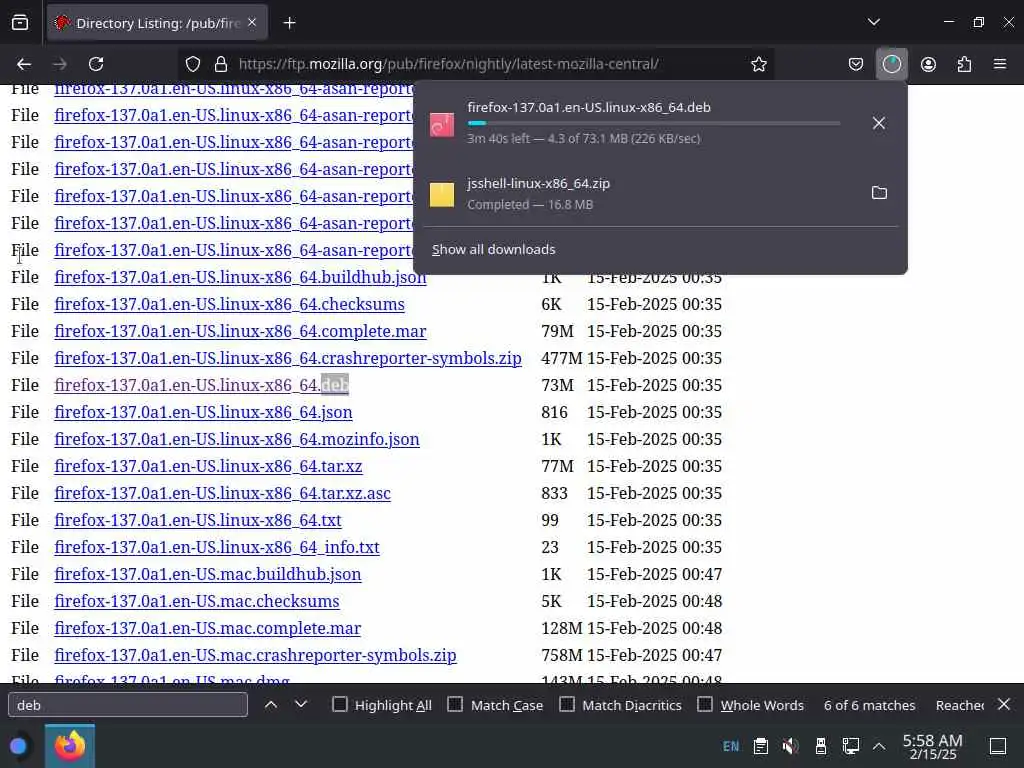Expand the list all tabs chevron
Screen dimensions: 1024x768
point(873,22)
